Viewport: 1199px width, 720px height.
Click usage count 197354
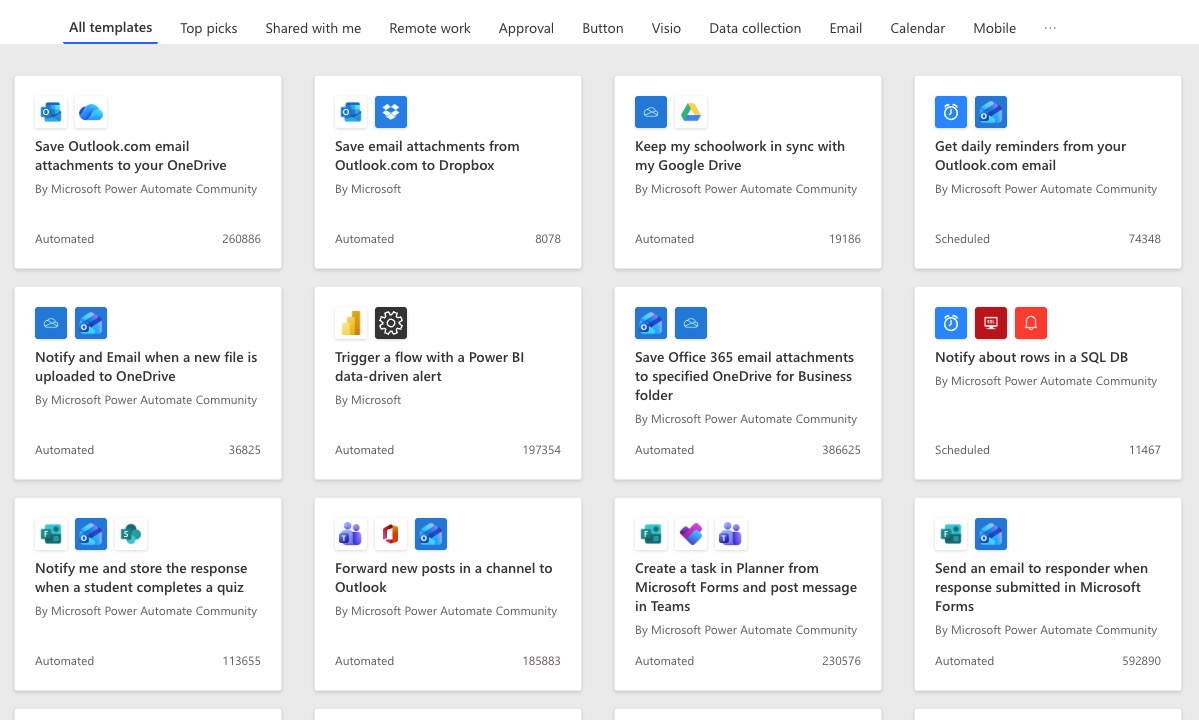point(541,449)
